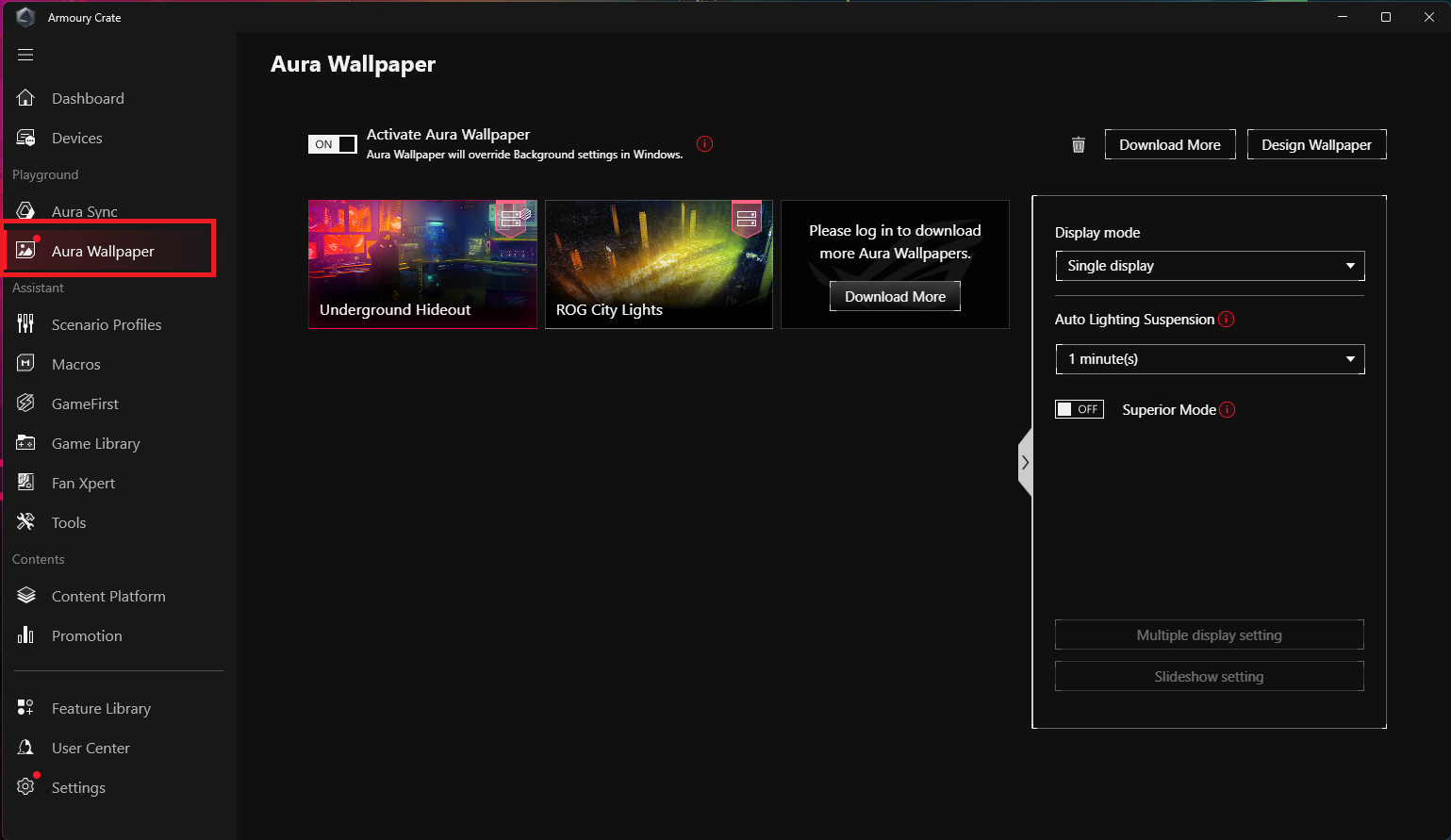The width and height of the screenshot is (1451, 840).
Task: Click the Dashboard home icon
Action: point(25,98)
